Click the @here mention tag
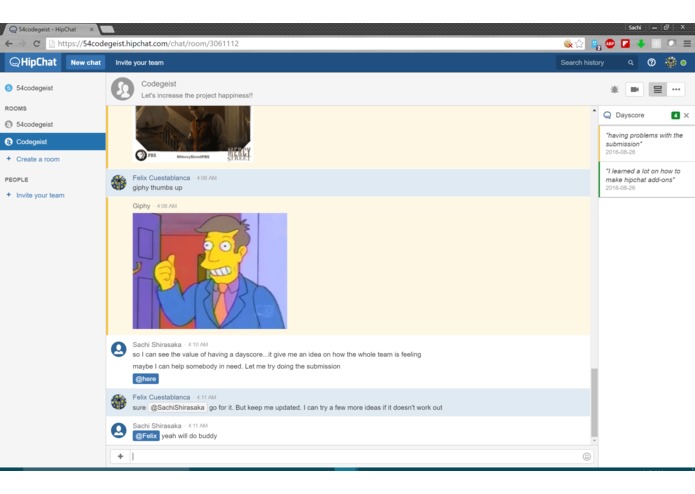Image resolution: width=695 pixels, height=494 pixels. pyautogui.click(x=145, y=379)
